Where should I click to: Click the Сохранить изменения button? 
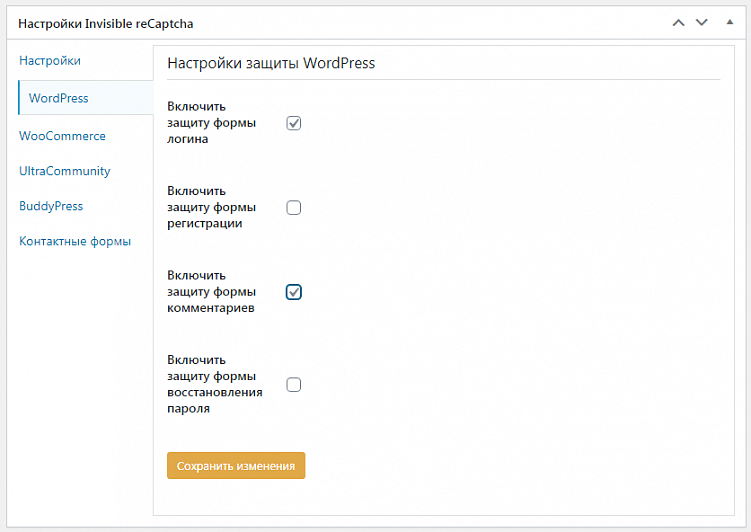point(236,466)
